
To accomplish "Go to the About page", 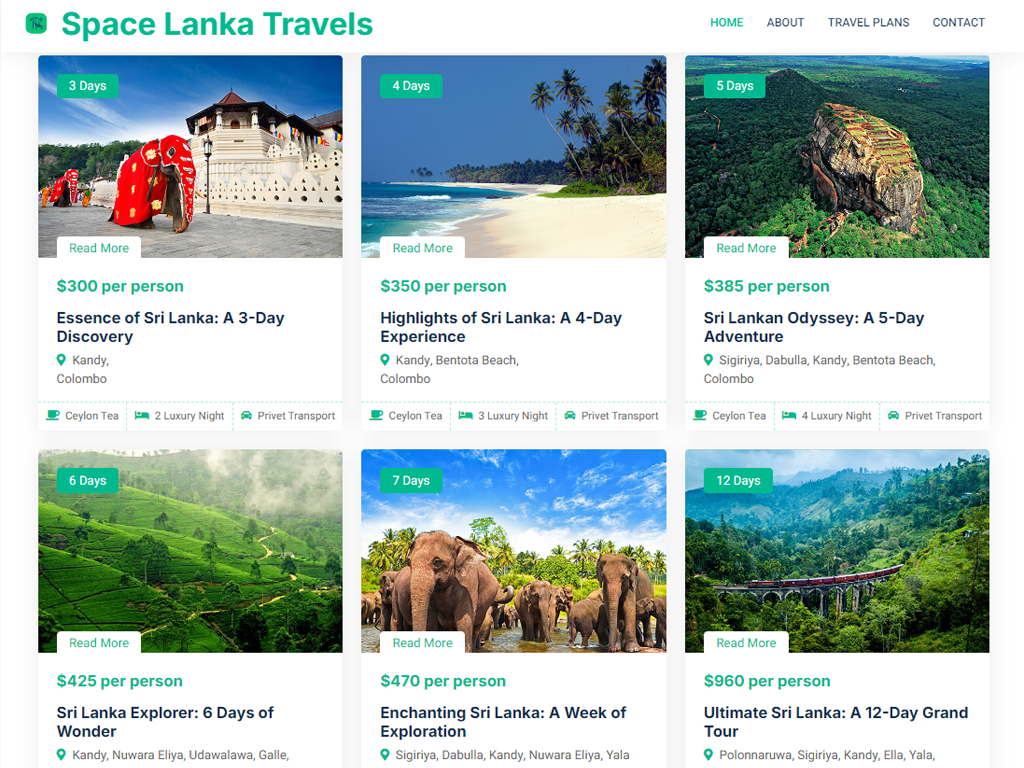I will (x=785, y=23).
